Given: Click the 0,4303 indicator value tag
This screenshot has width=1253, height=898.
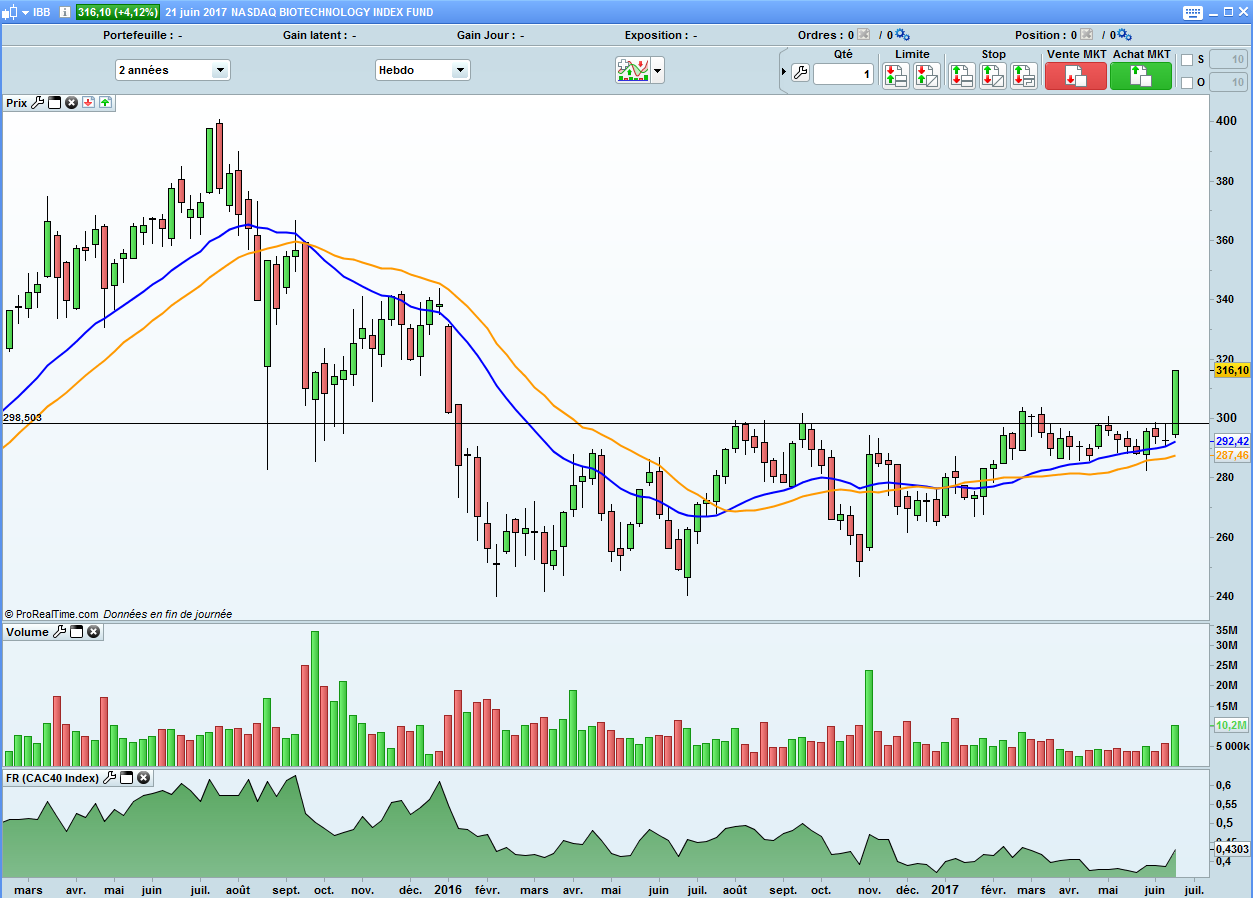Looking at the screenshot, I should tap(1233, 849).
